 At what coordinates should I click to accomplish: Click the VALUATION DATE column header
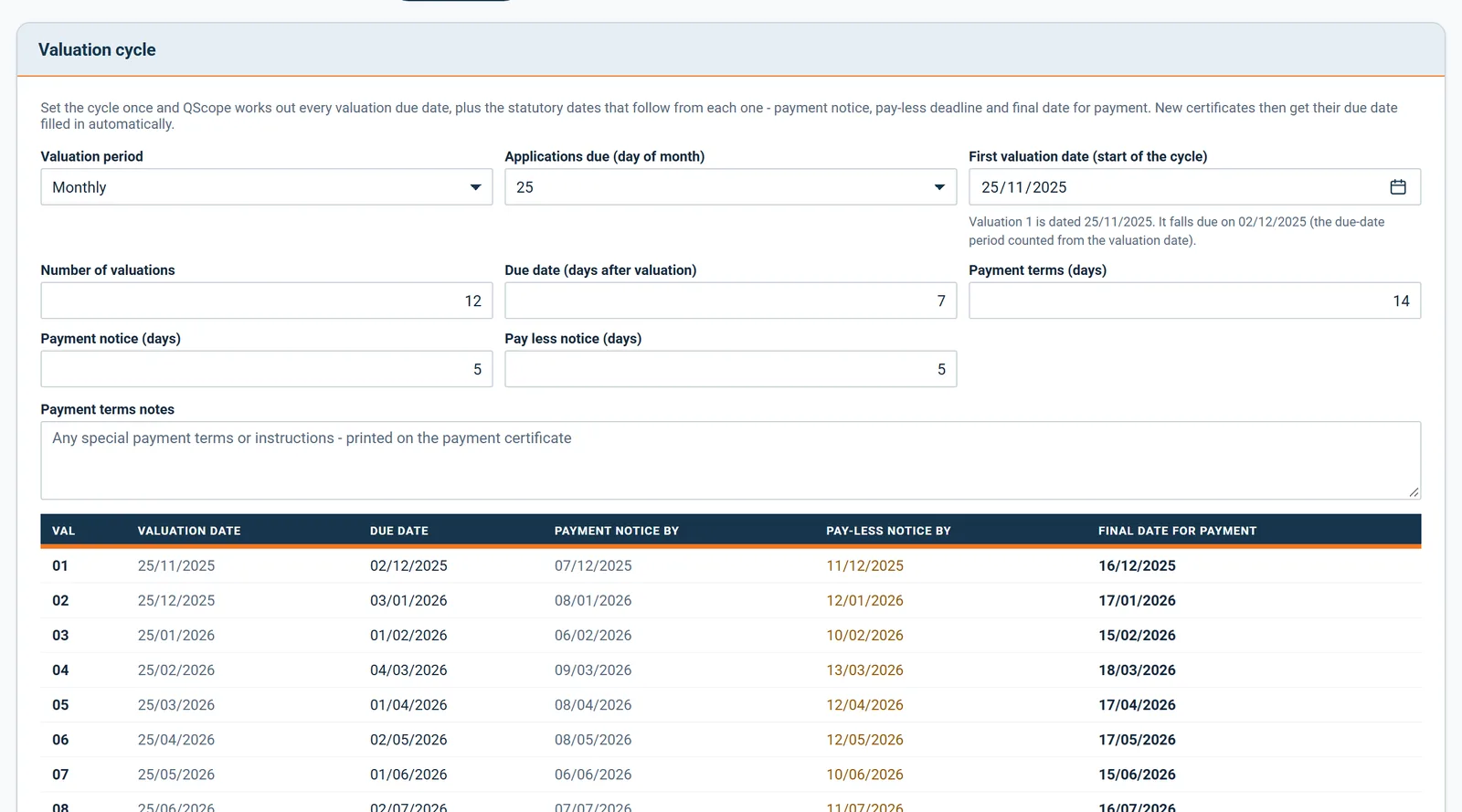[189, 531]
